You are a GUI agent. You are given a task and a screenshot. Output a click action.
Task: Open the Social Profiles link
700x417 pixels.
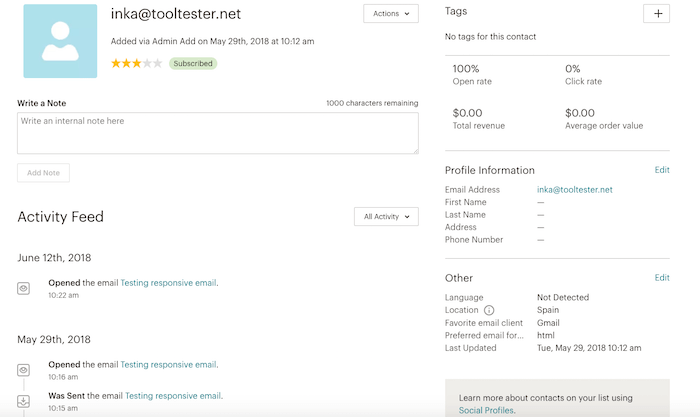487,410
